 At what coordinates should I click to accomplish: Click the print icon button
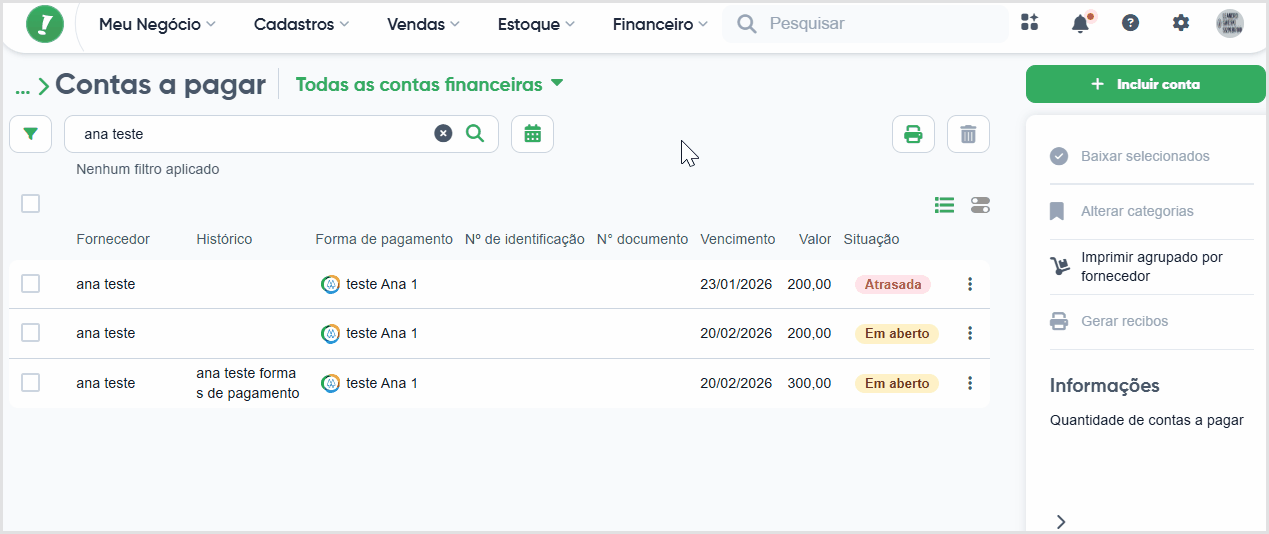tap(913, 134)
